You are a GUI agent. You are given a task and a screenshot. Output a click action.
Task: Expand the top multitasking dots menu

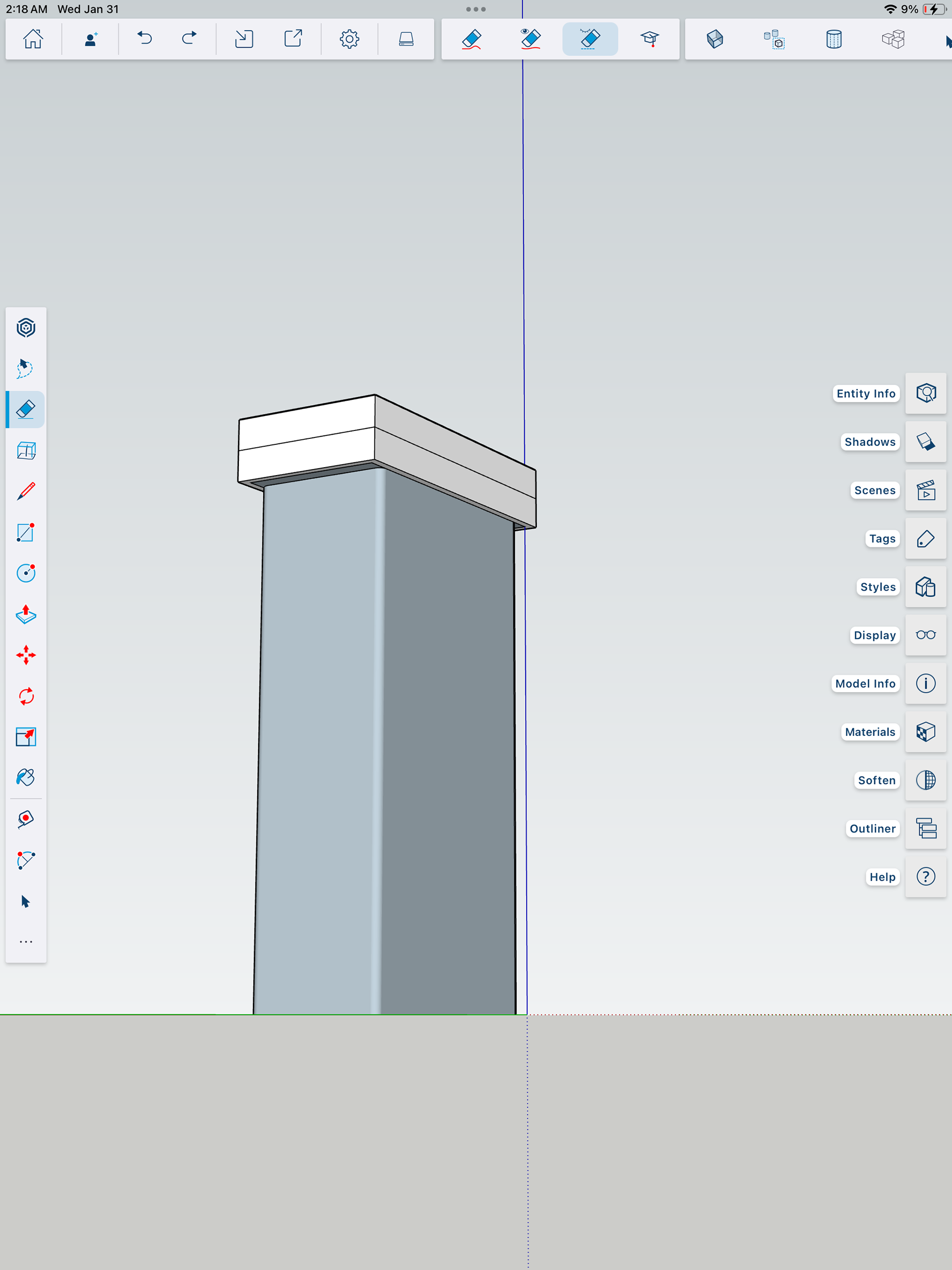click(476, 9)
